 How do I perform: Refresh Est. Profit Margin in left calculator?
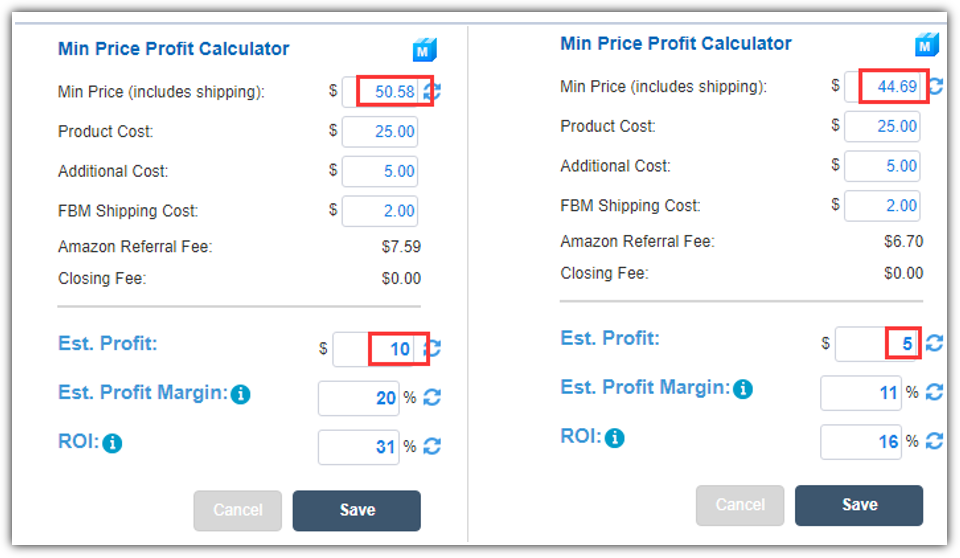coord(432,398)
